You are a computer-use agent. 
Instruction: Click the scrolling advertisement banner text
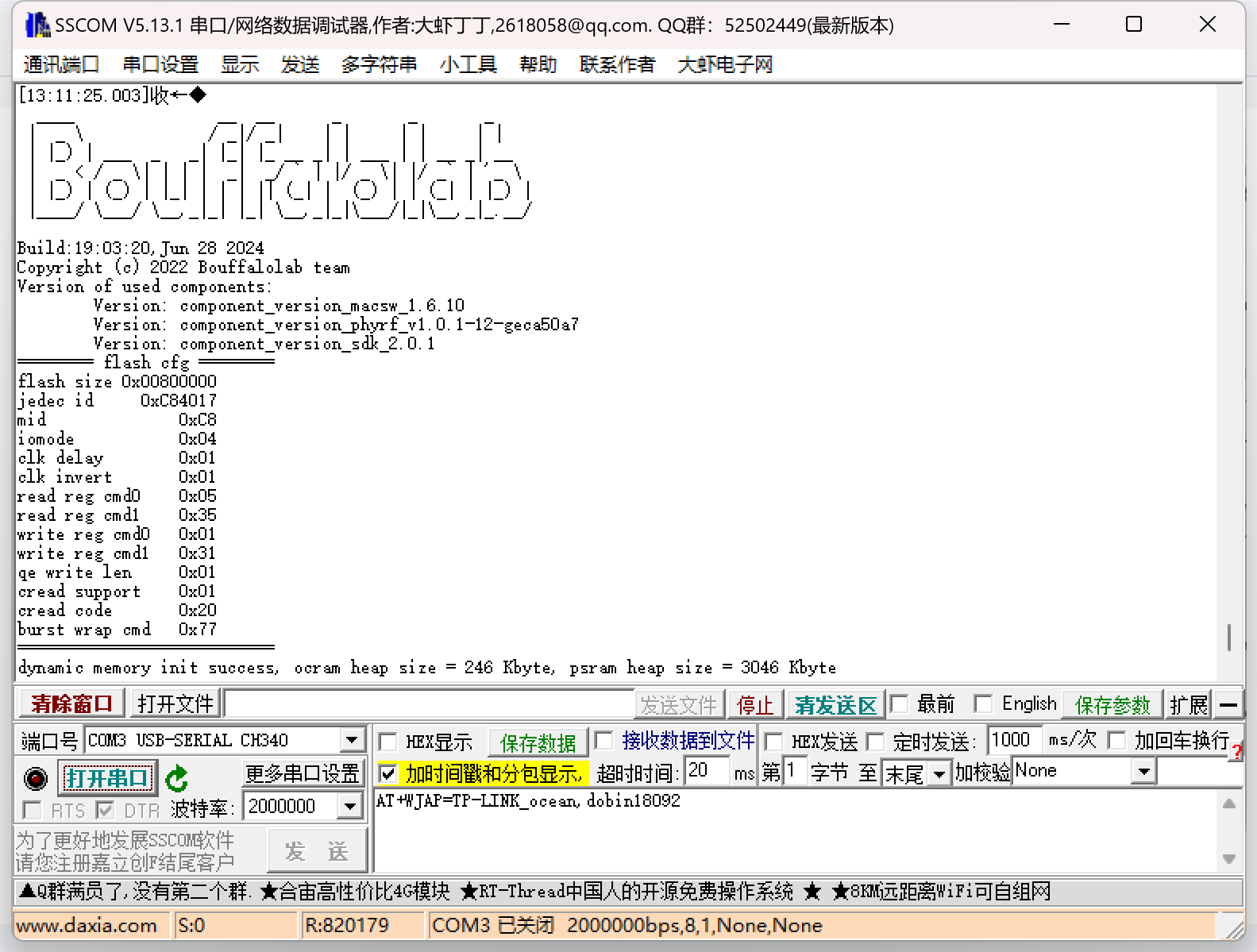[x=534, y=892]
